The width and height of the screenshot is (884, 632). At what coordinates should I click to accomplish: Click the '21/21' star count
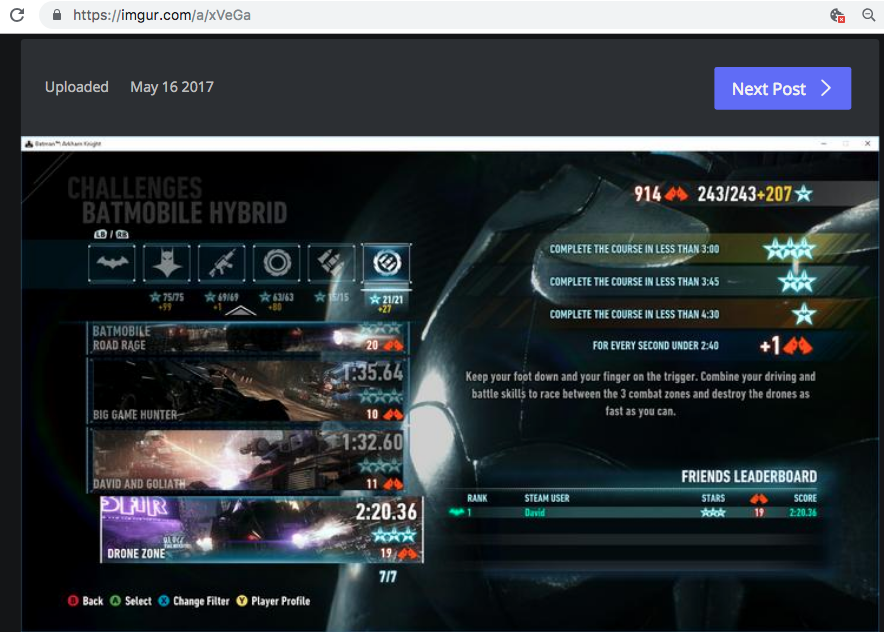(x=393, y=299)
